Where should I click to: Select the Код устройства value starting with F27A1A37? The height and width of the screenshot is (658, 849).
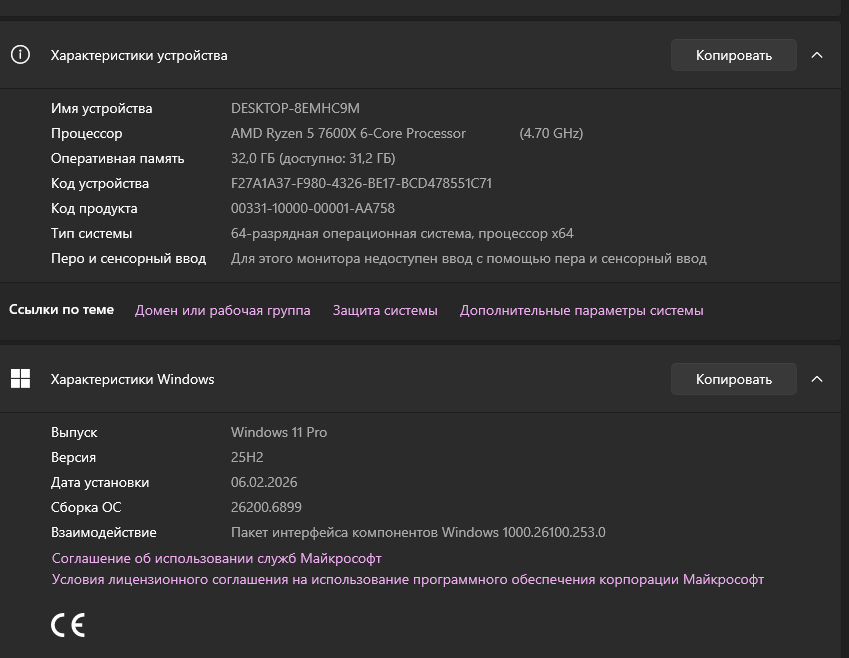[x=361, y=183]
